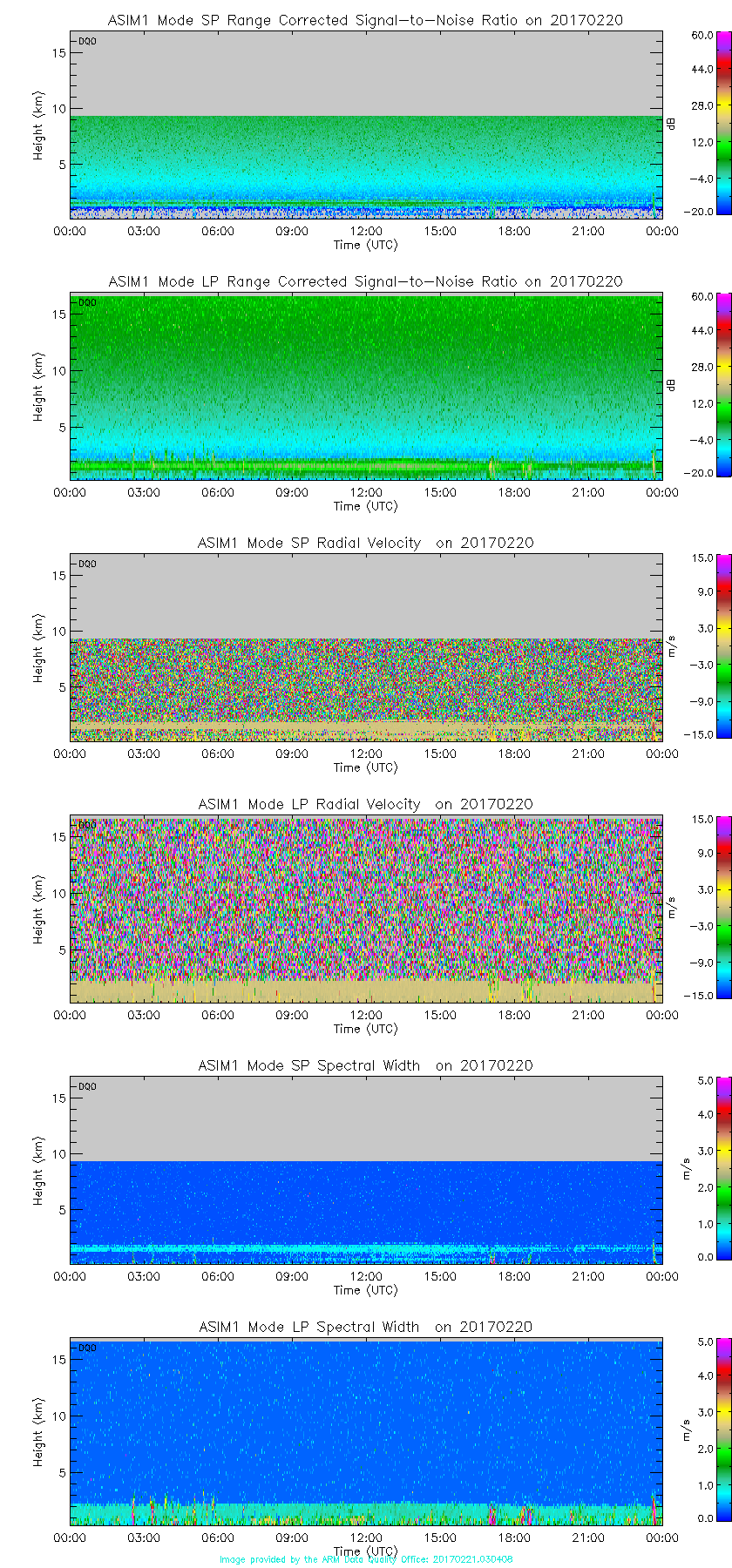
Task: Click the Mode LP Radial Velocity plot title
Action: coord(365,804)
